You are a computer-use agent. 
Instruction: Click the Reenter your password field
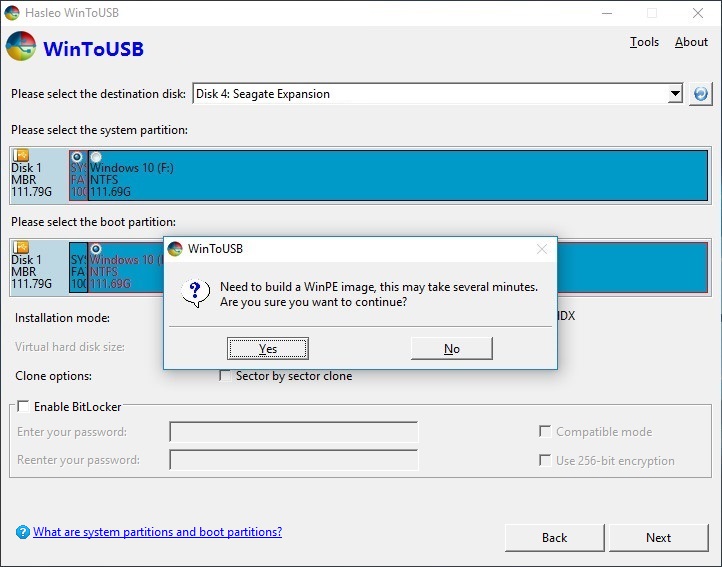pos(294,460)
